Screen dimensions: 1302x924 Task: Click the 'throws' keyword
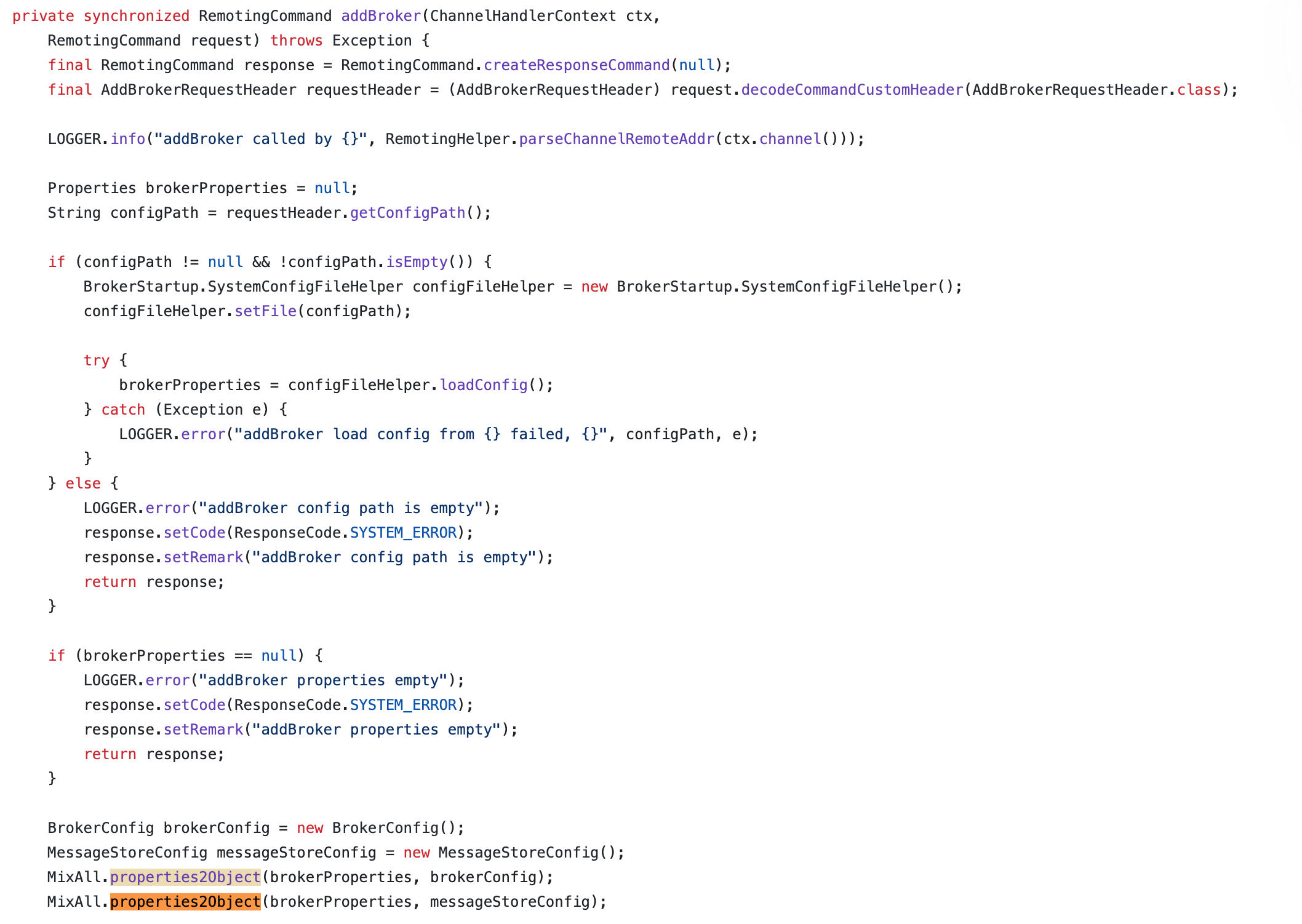(297, 41)
